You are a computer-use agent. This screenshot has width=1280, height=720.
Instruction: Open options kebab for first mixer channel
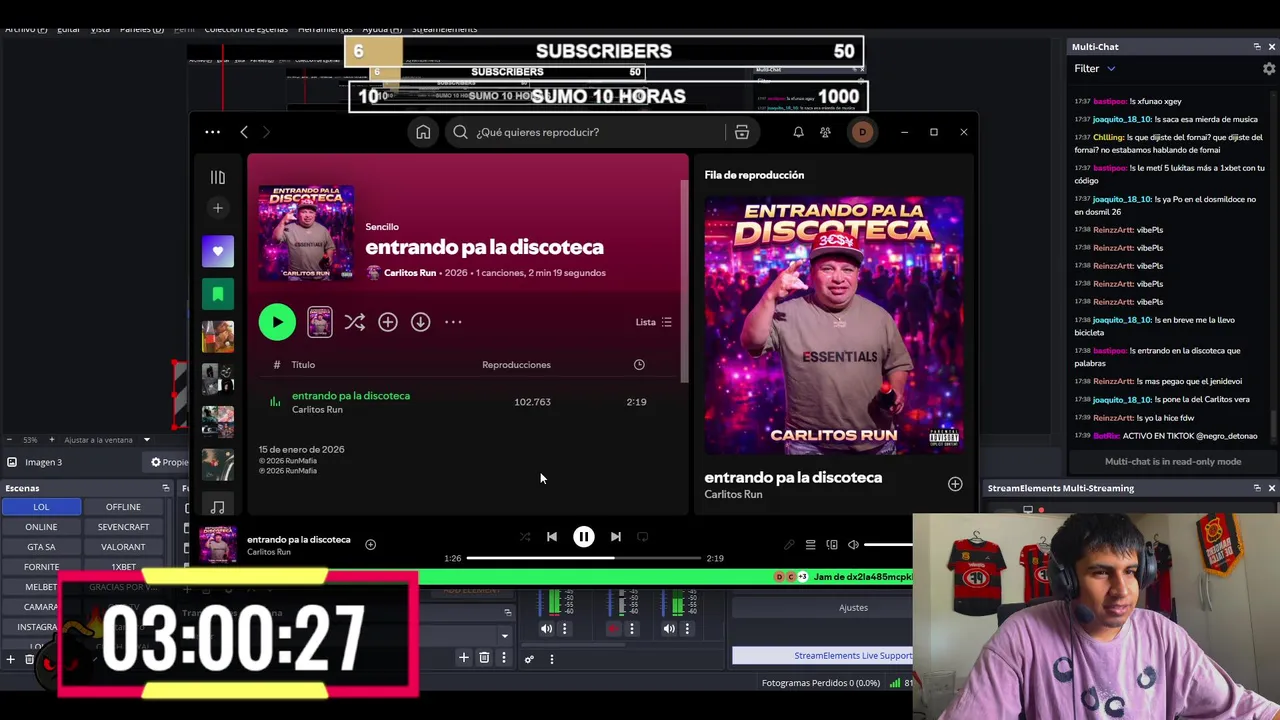point(564,629)
